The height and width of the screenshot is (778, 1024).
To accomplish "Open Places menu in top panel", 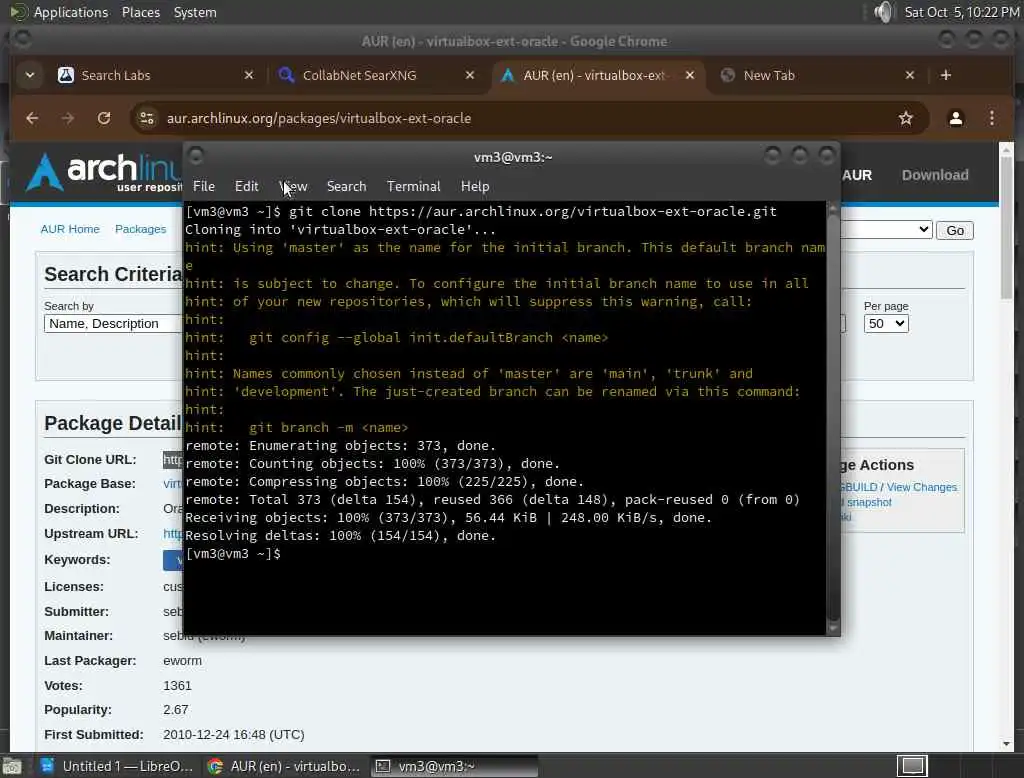I will (140, 12).
